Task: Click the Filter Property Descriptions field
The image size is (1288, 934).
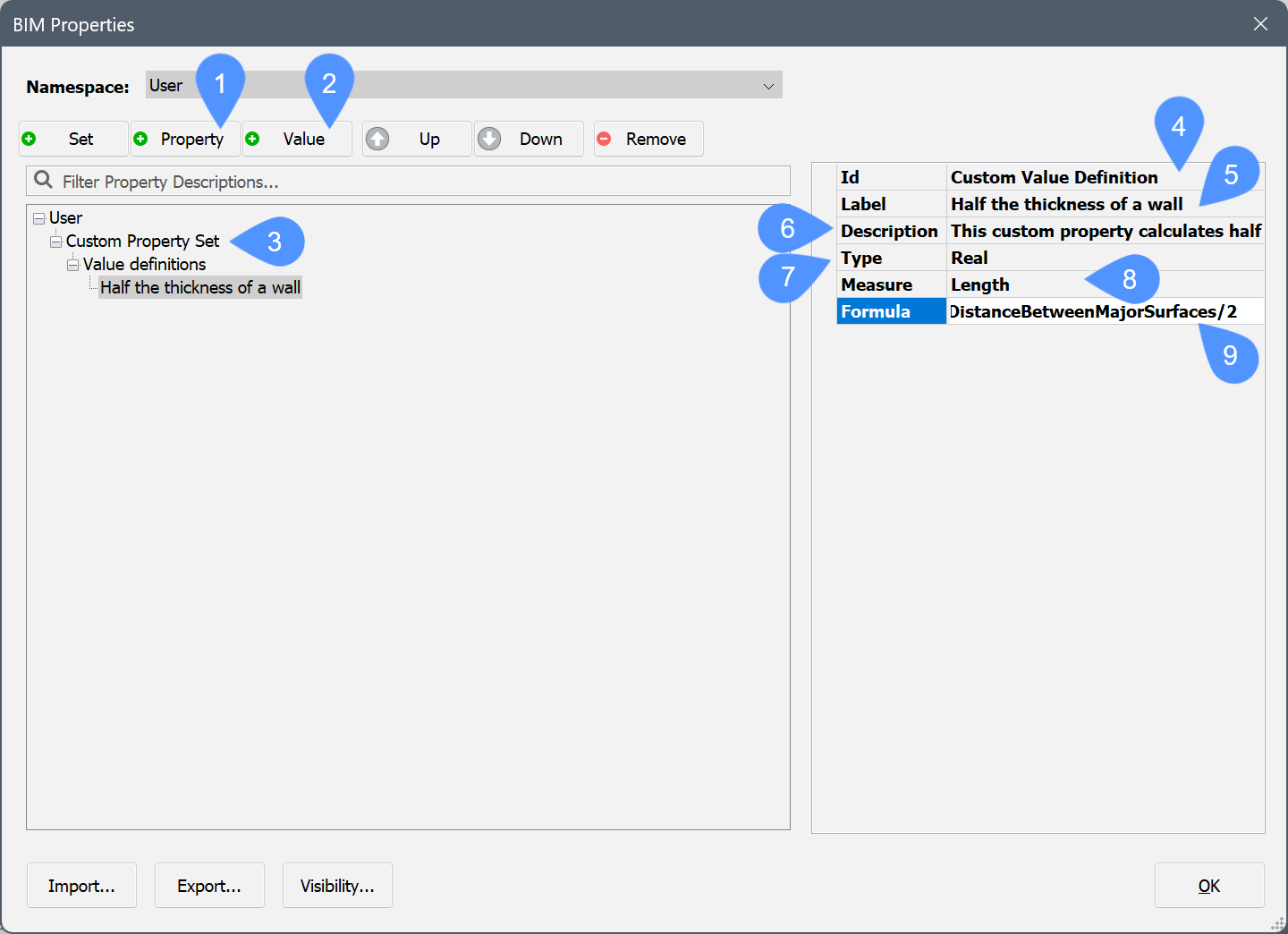Action: point(420,182)
